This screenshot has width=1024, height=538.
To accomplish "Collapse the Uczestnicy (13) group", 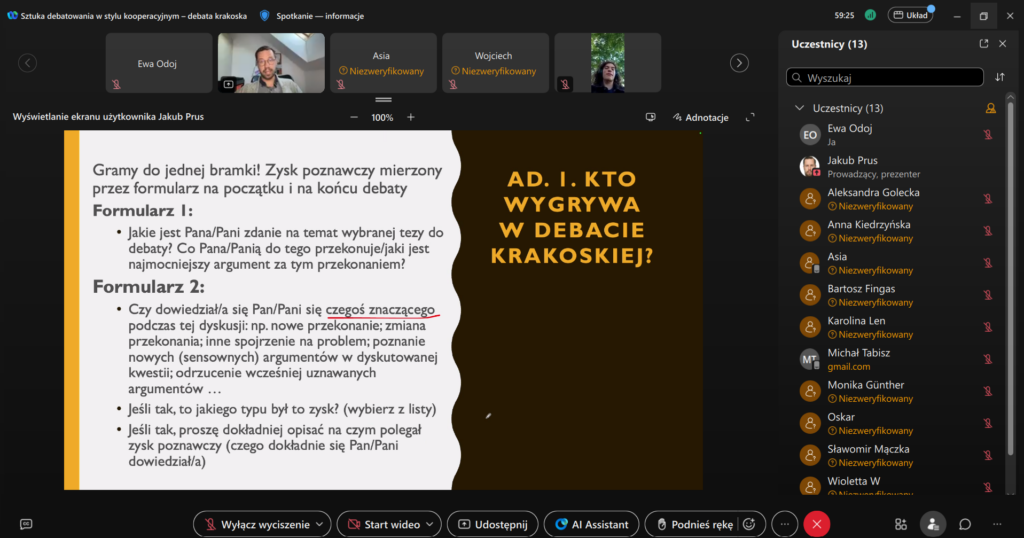I will click(799, 108).
